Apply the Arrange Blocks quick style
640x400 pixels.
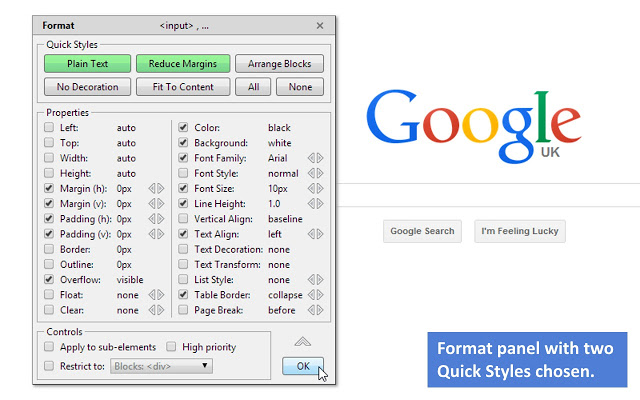click(280, 64)
